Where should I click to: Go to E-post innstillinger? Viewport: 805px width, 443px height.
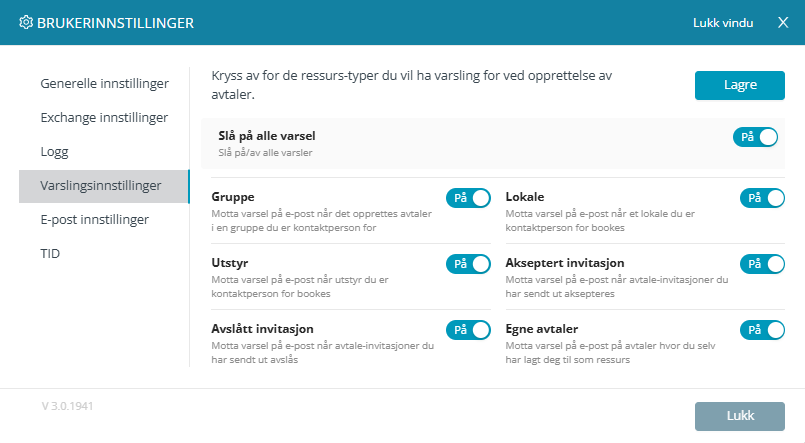[x=94, y=219]
